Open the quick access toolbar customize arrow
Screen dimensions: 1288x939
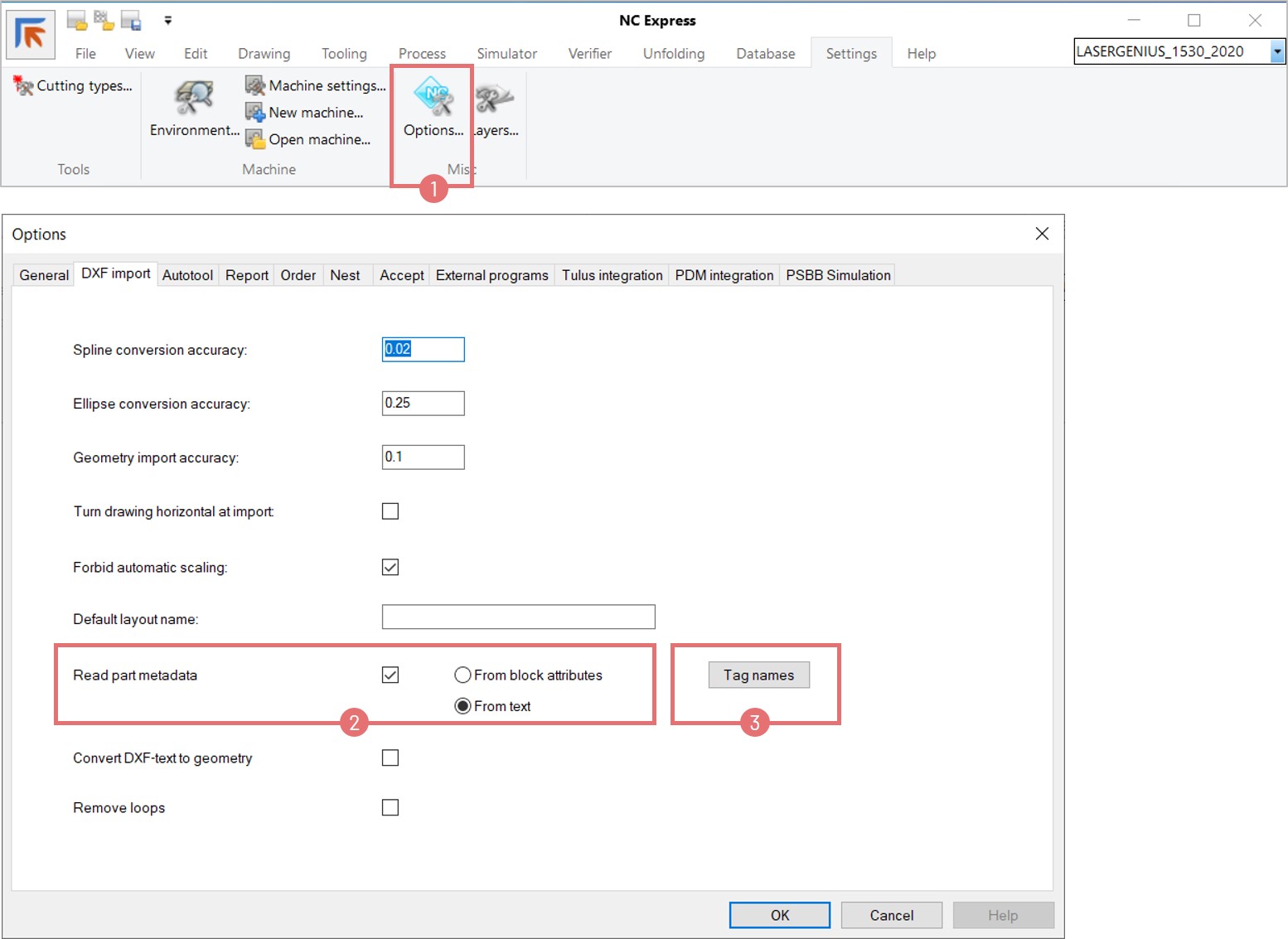click(168, 21)
